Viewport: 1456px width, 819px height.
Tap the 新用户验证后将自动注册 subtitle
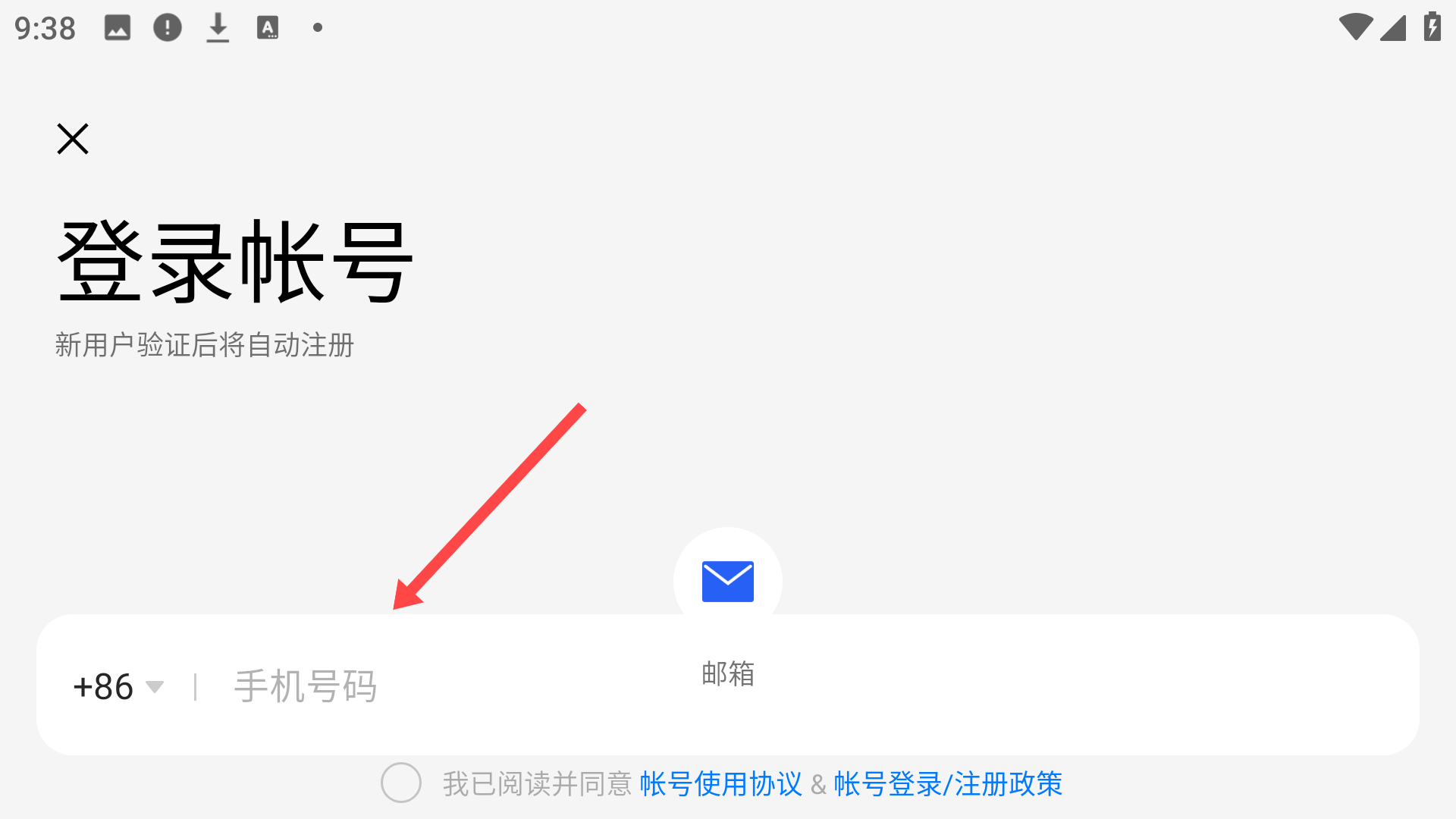pos(205,345)
